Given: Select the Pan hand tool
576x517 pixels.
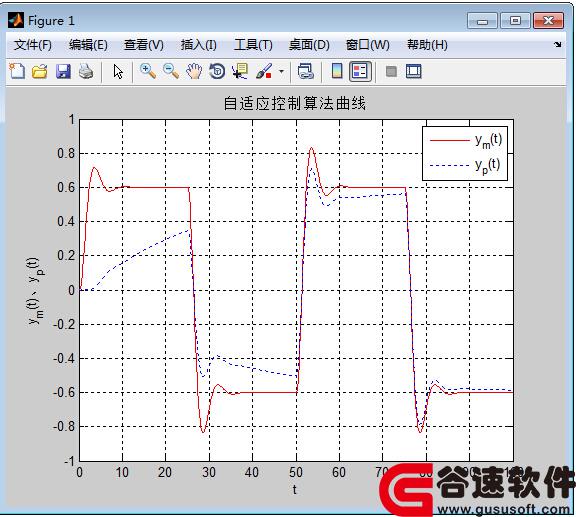Looking at the screenshot, I should coord(194,71).
